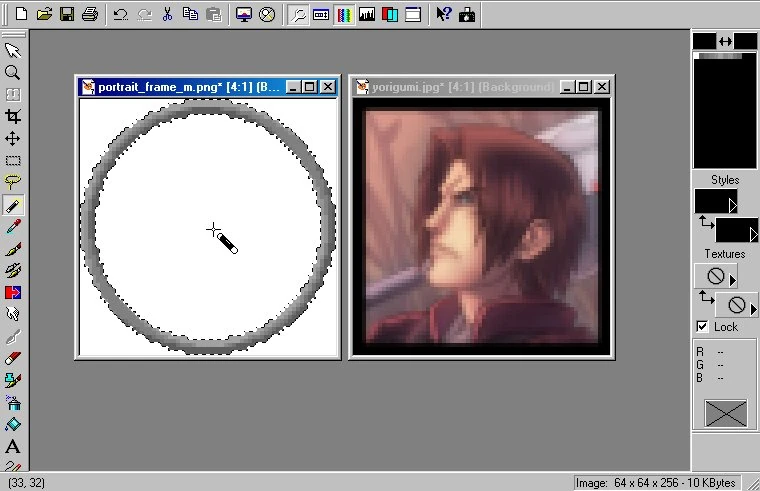The height and width of the screenshot is (491, 760).
Task: Select the Mover tool
Action: click(x=13, y=139)
